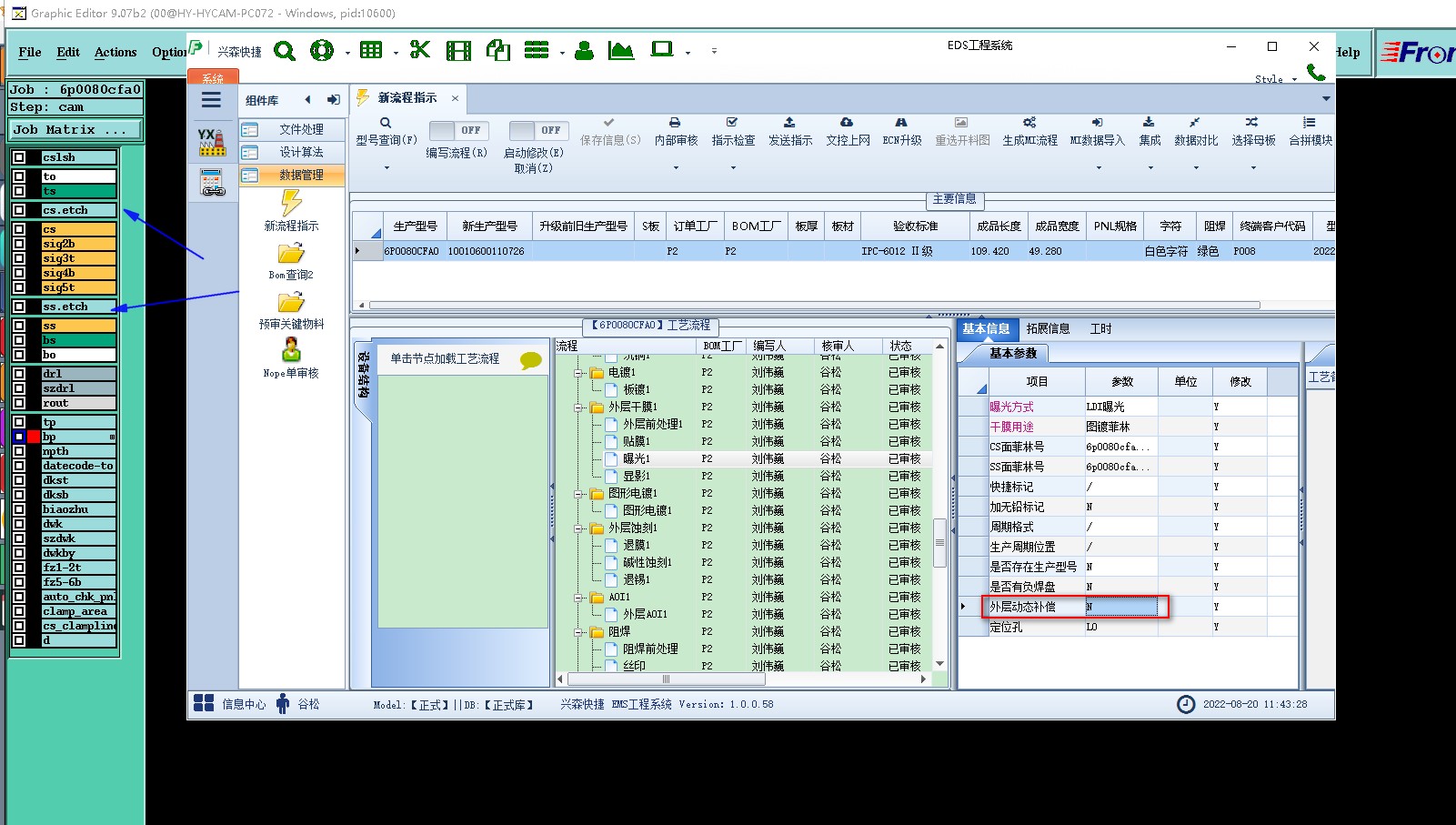The image size is (1456, 825).
Task: Open 预审关键物料 folder icon in sidebar
Action: (291, 310)
